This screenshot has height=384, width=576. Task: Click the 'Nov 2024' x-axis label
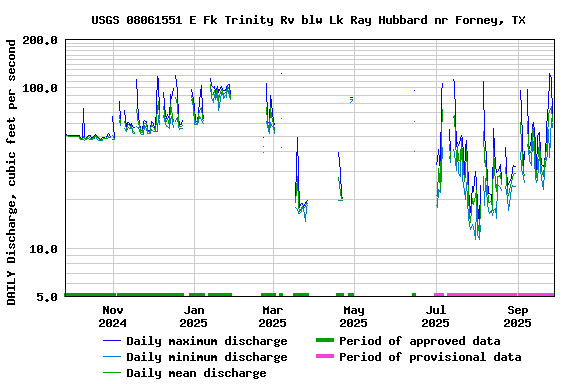coord(112,316)
